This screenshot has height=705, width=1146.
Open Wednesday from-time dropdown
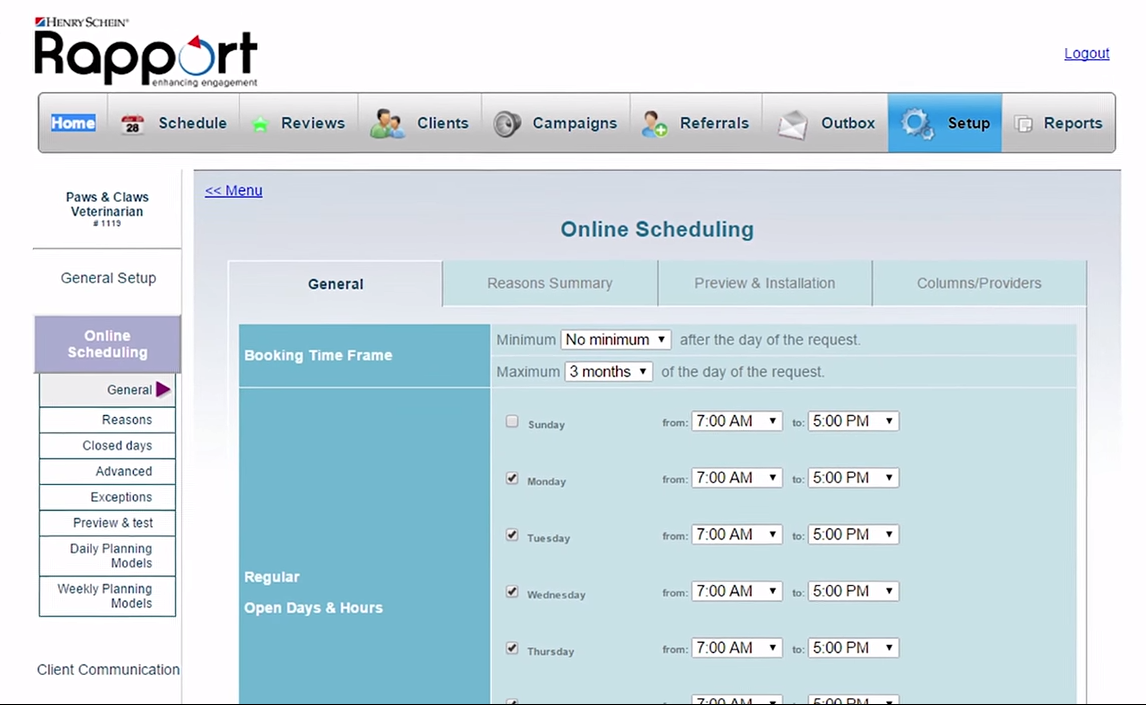[x=737, y=591]
